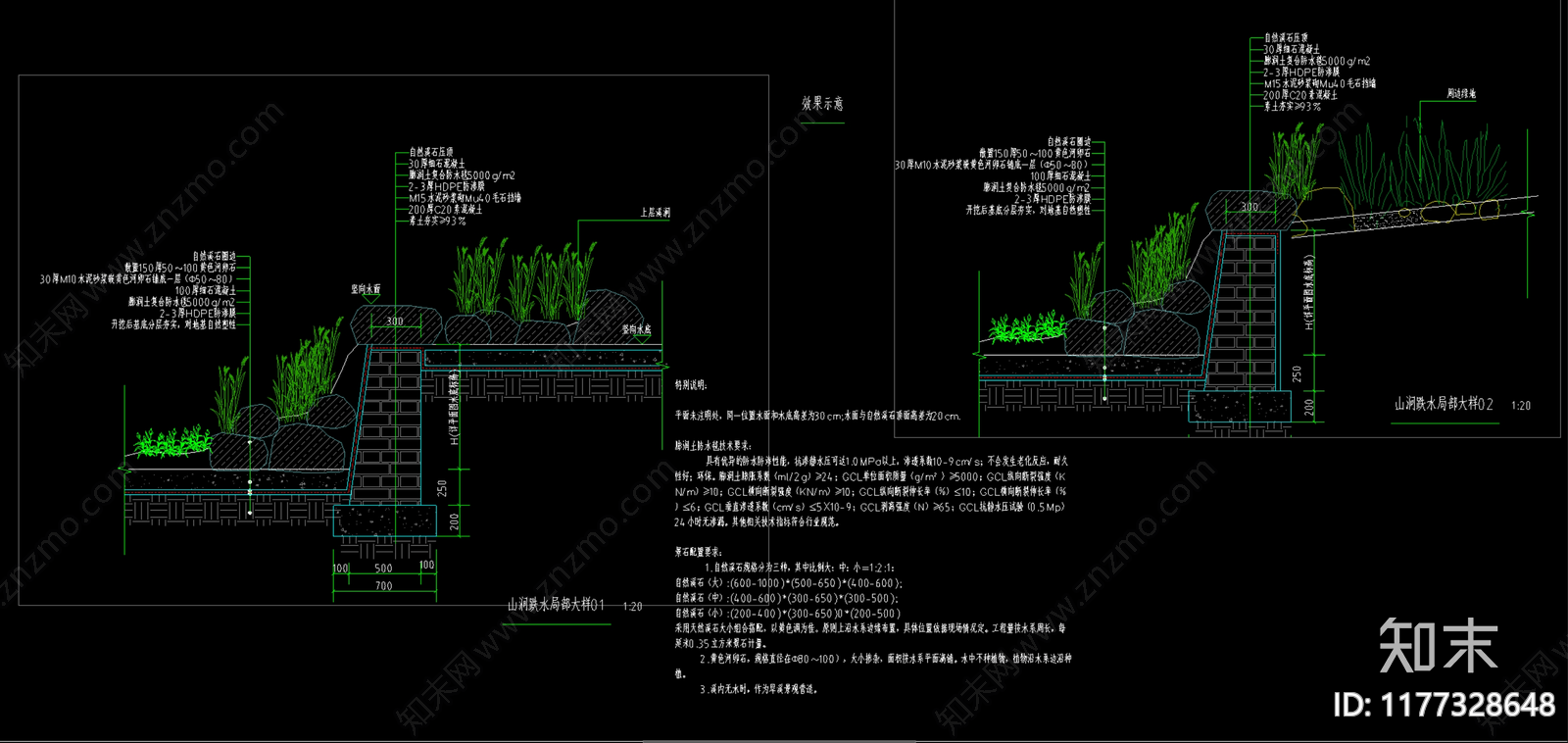Select the note line 3 about 旱溪景观营造
Image resolution: width=1568 pixels, height=743 pixels.
(759, 689)
